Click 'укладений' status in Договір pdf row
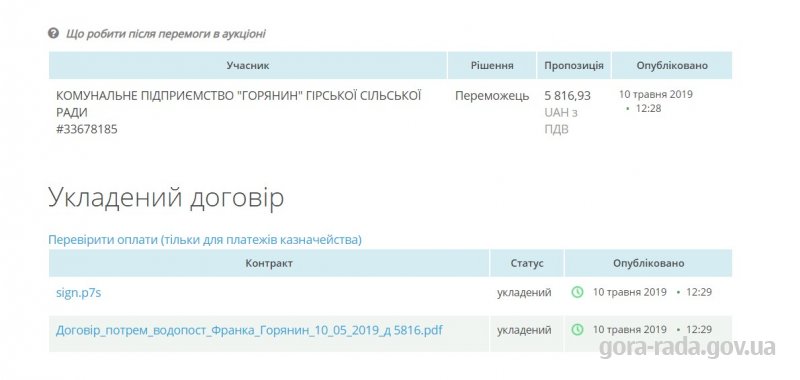This screenshot has height=380, width=800. point(524,331)
